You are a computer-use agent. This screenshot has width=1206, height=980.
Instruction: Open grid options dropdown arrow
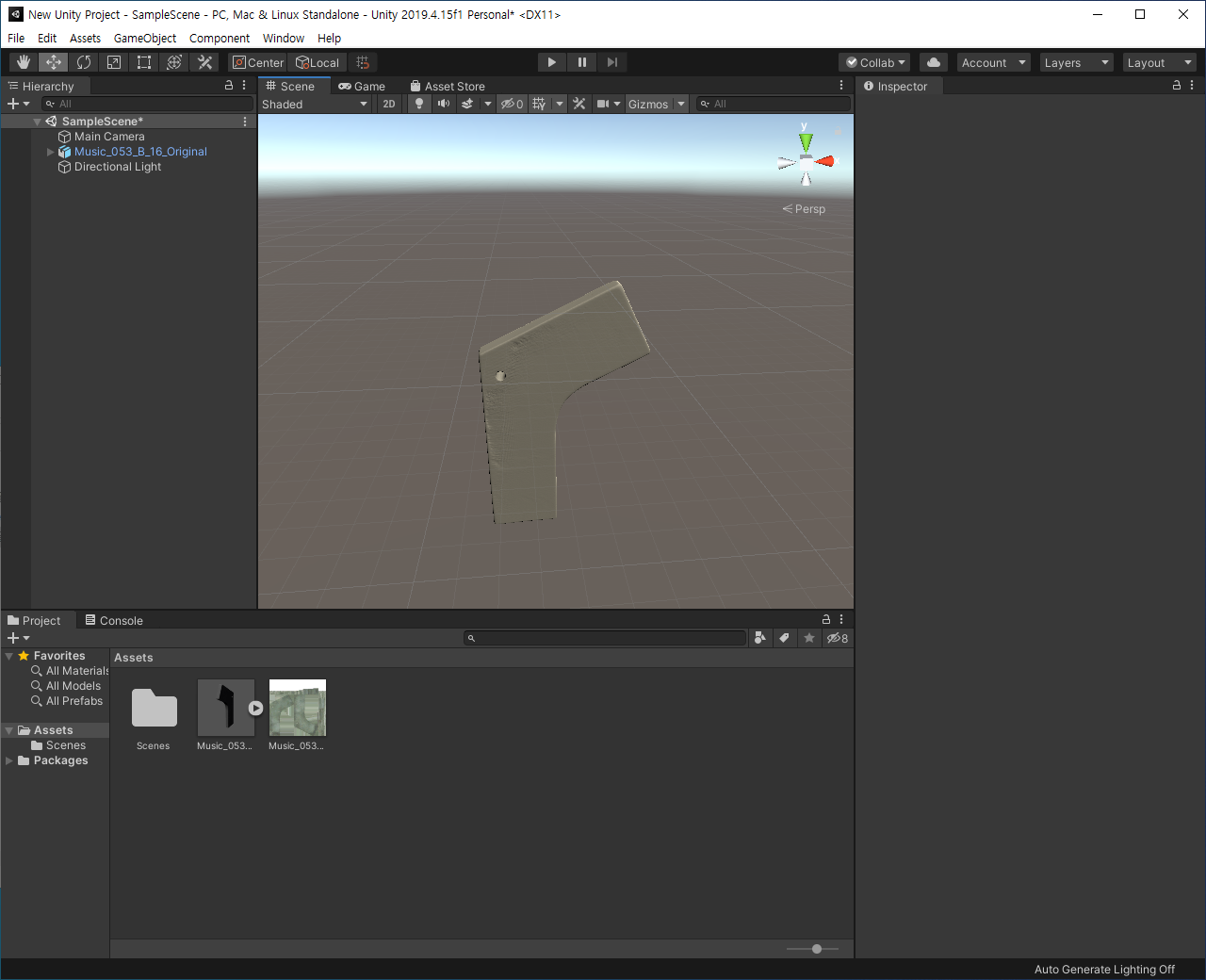click(x=560, y=104)
